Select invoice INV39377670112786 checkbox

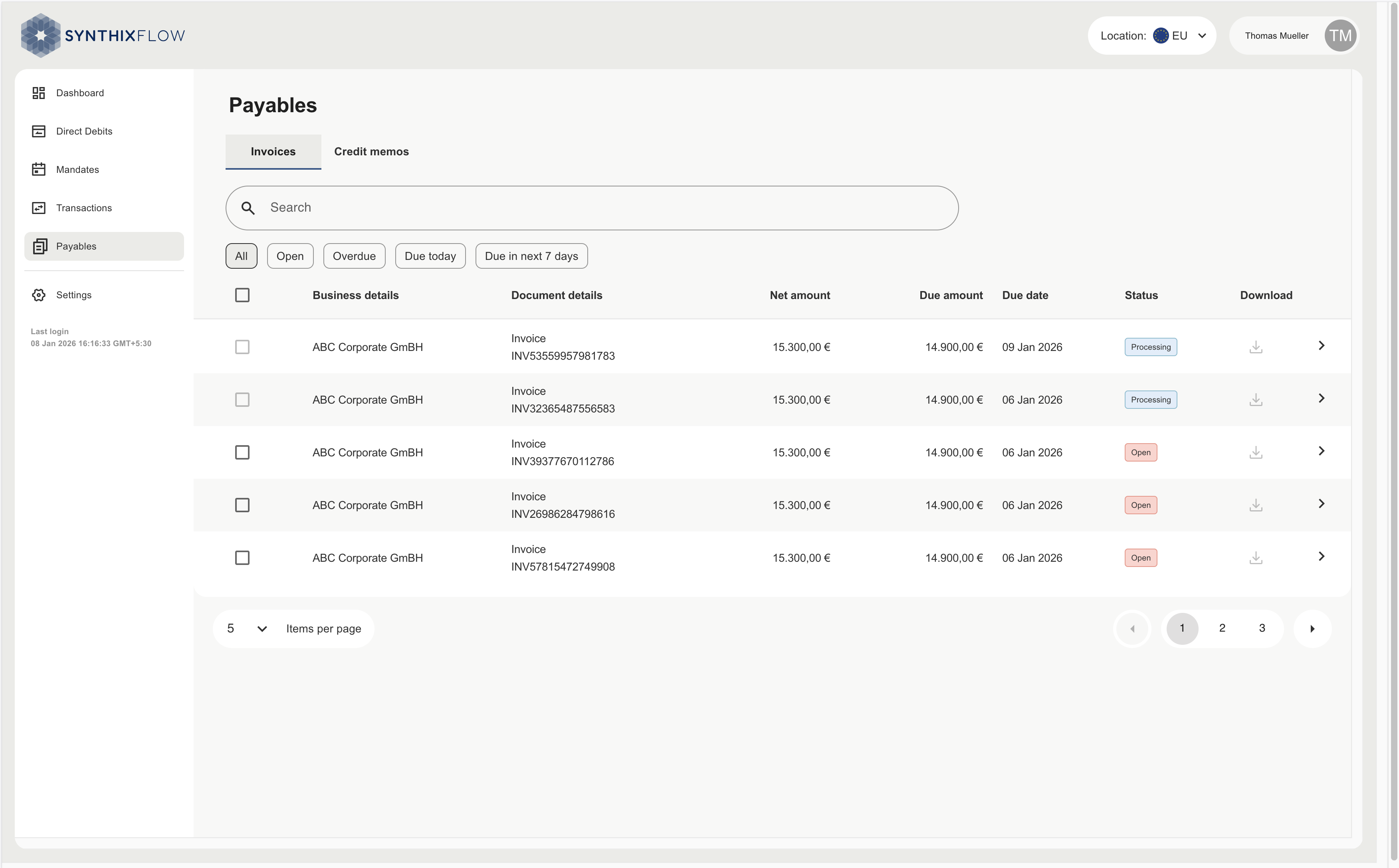tap(242, 452)
